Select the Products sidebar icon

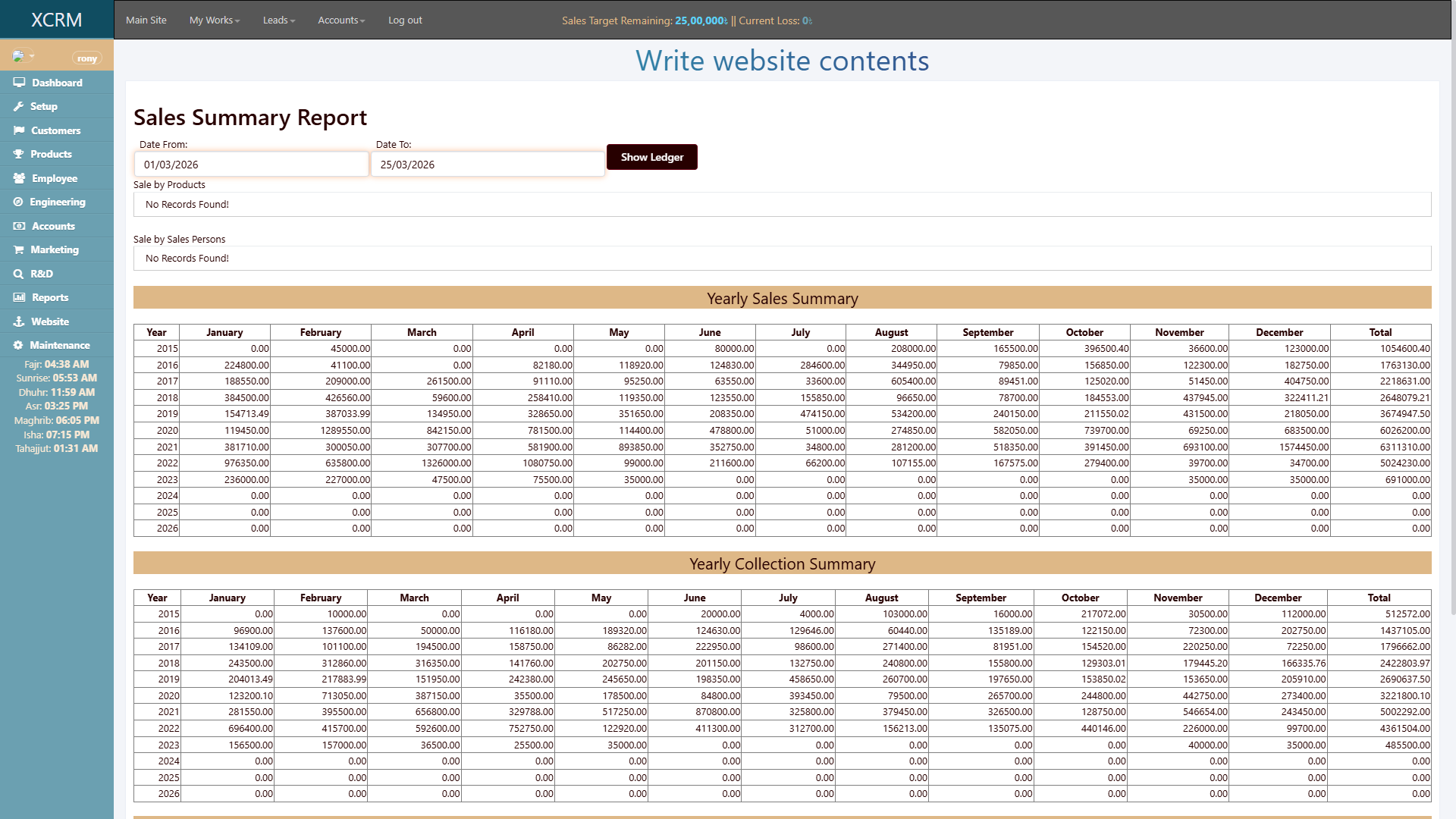click(19, 154)
